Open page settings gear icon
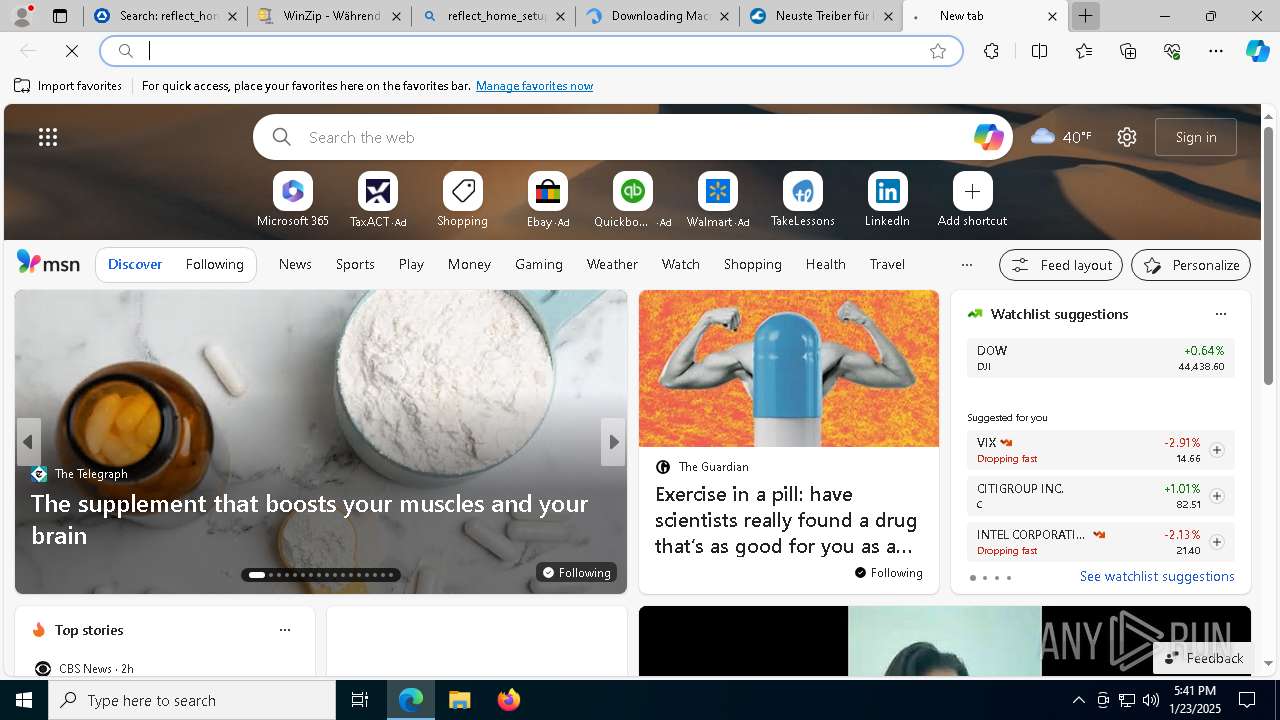1280x720 pixels. pyautogui.click(x=1127, y=137)
